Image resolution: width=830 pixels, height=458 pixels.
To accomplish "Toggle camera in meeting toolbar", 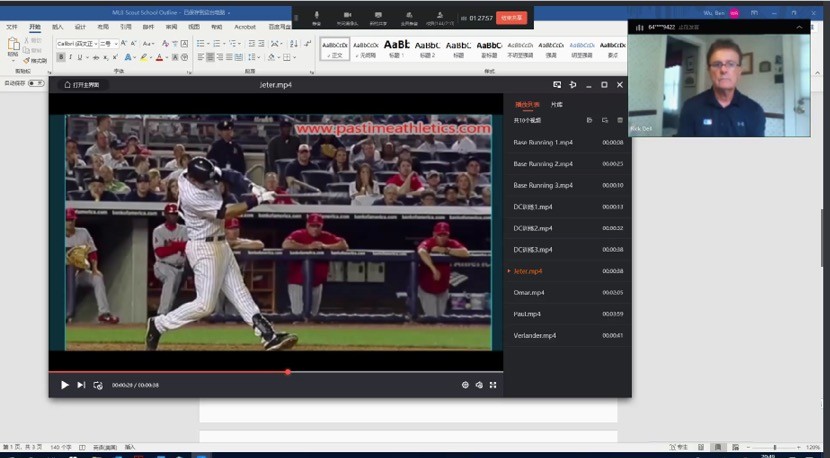I will coord(347,18).
